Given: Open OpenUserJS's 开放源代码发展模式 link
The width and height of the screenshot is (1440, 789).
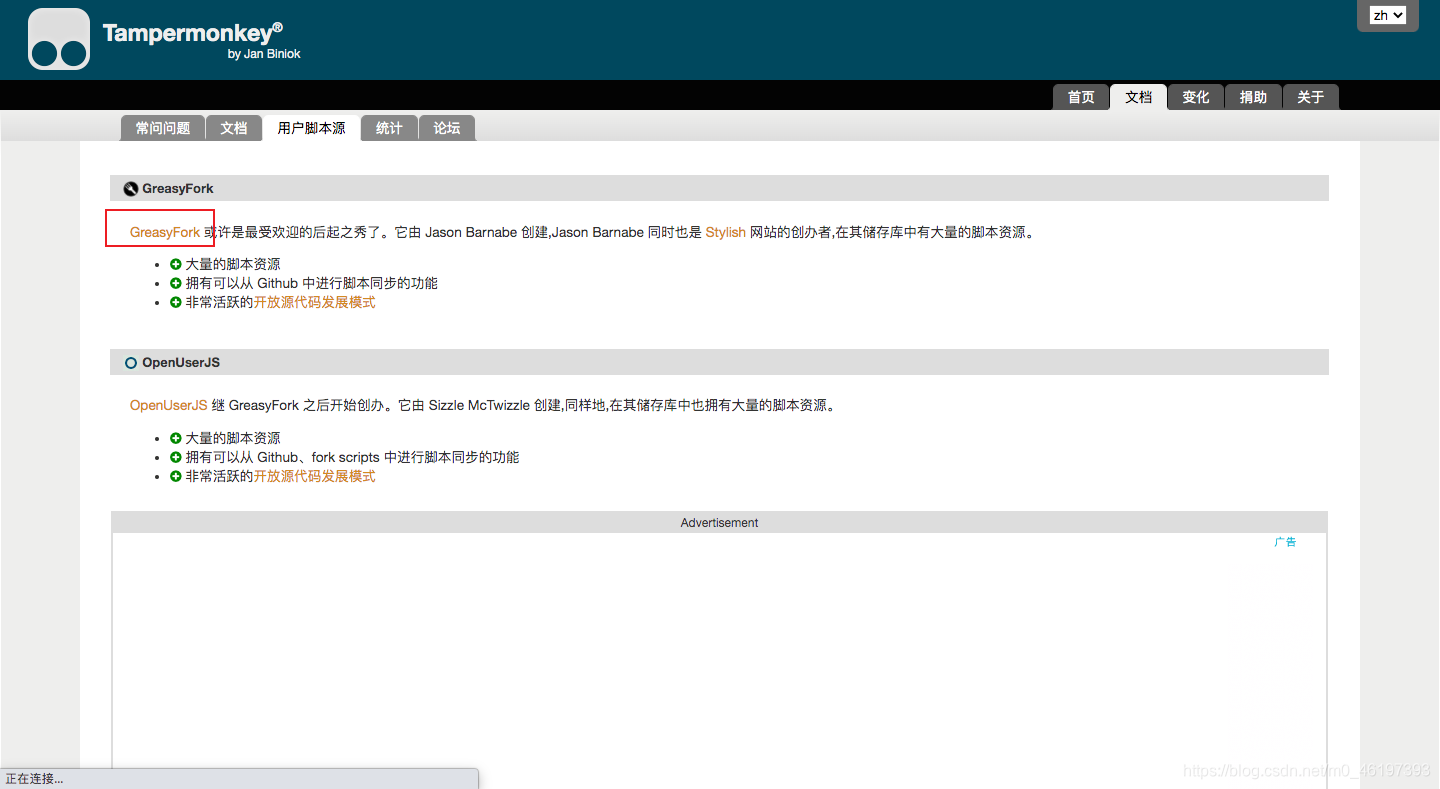Looking at the screenshot, I should [x=315, y=476].
